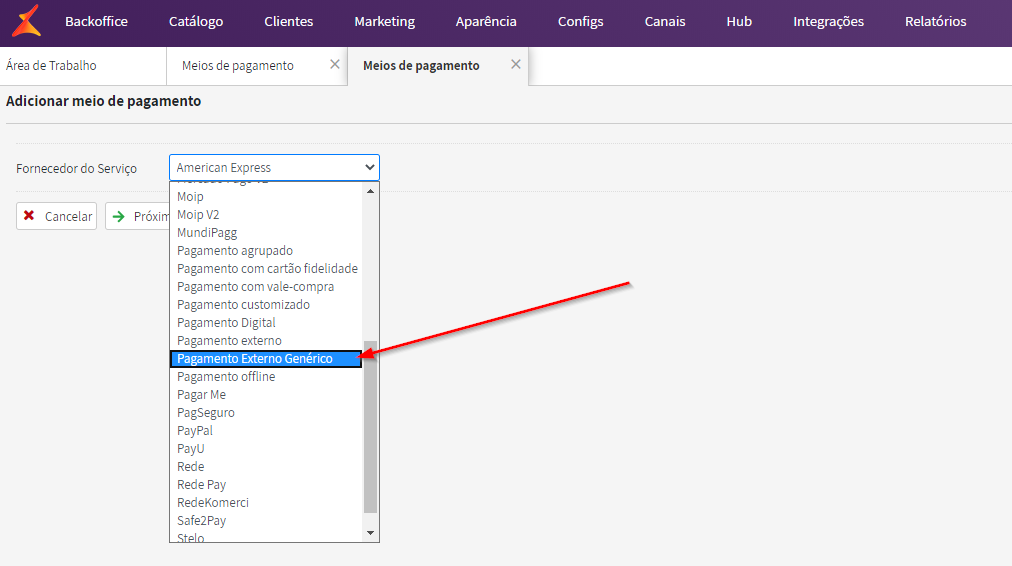Choose Pagamento externo option
Viewport: 1012px width, 566px height.
coord(266,341)
